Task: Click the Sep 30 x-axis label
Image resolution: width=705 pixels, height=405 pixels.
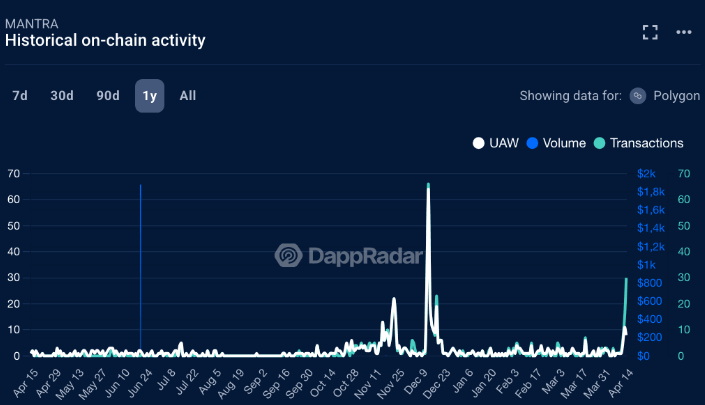Action: pyautogui.click(x=299, y=383)
